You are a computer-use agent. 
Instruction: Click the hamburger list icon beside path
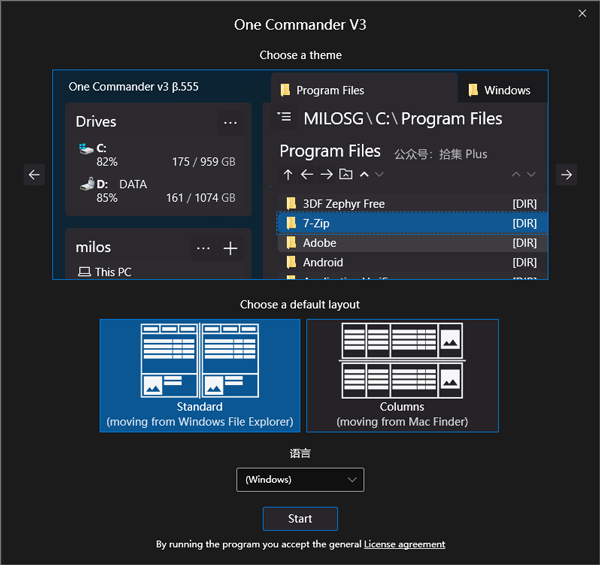pos(284,117)
